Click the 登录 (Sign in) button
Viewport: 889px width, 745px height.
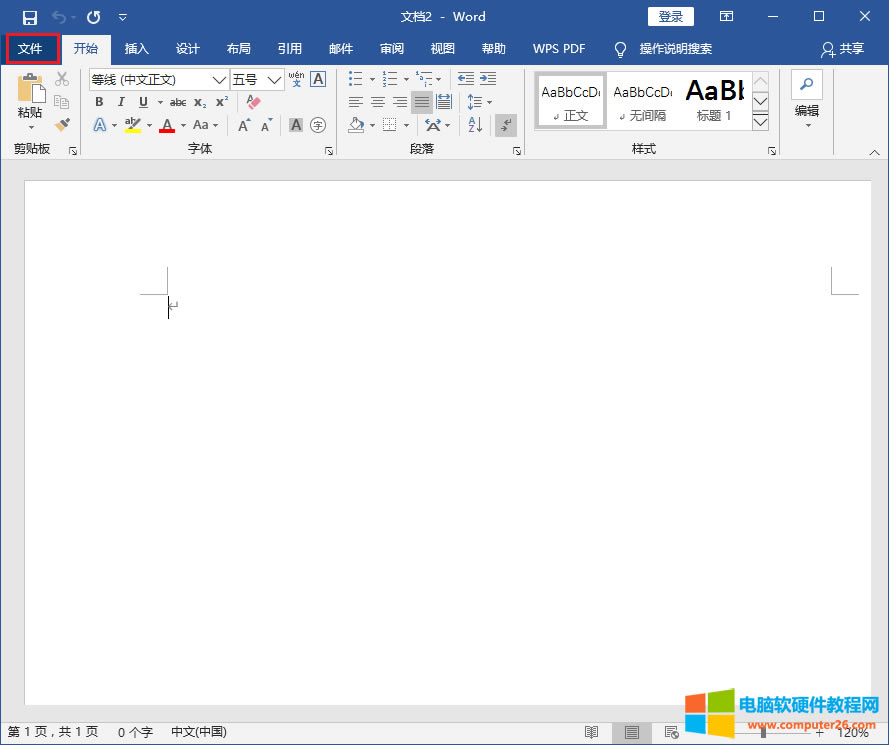click(670, 17)
